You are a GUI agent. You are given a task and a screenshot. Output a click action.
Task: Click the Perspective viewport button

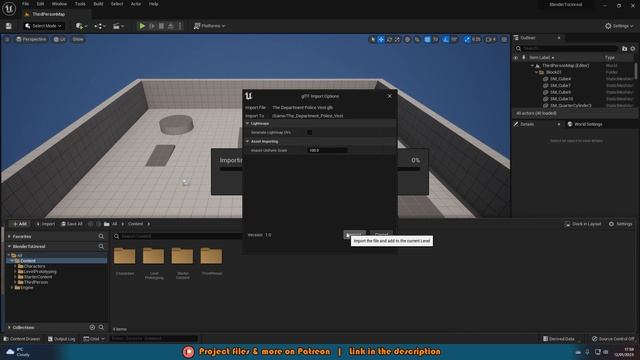pyautogui.click(x=31, y=39)
